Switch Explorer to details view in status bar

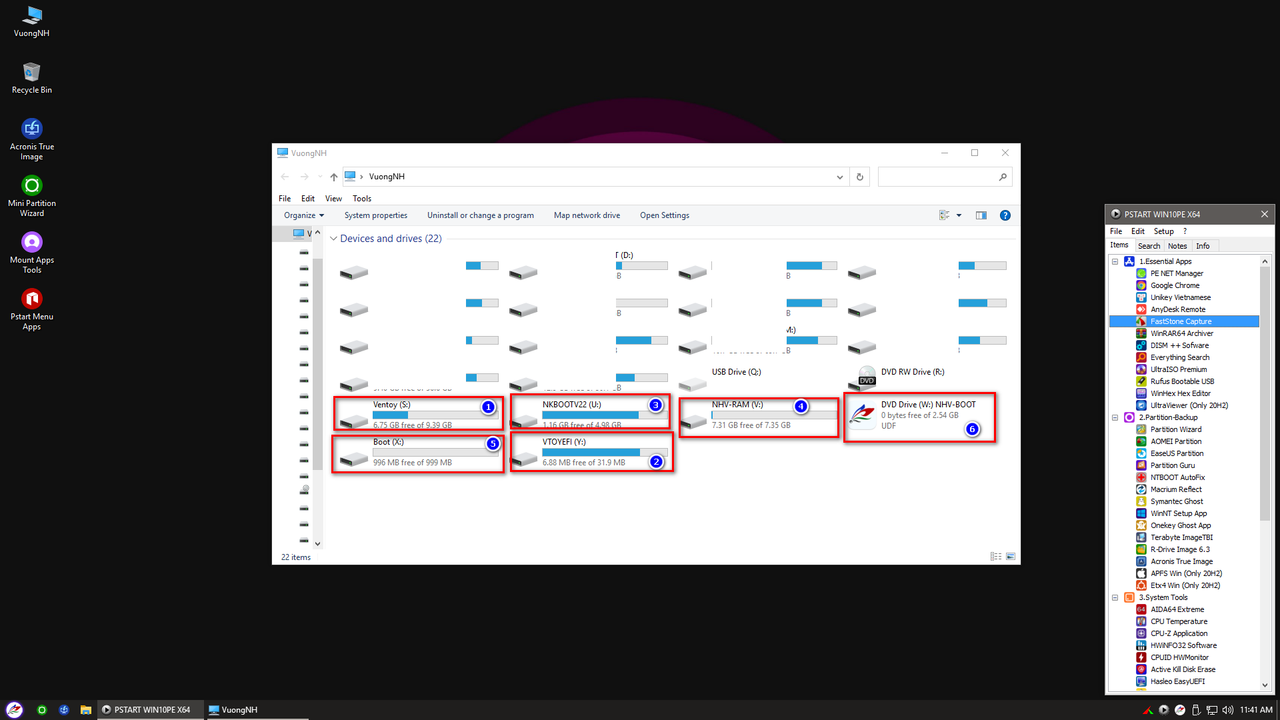tap(996, 556)
